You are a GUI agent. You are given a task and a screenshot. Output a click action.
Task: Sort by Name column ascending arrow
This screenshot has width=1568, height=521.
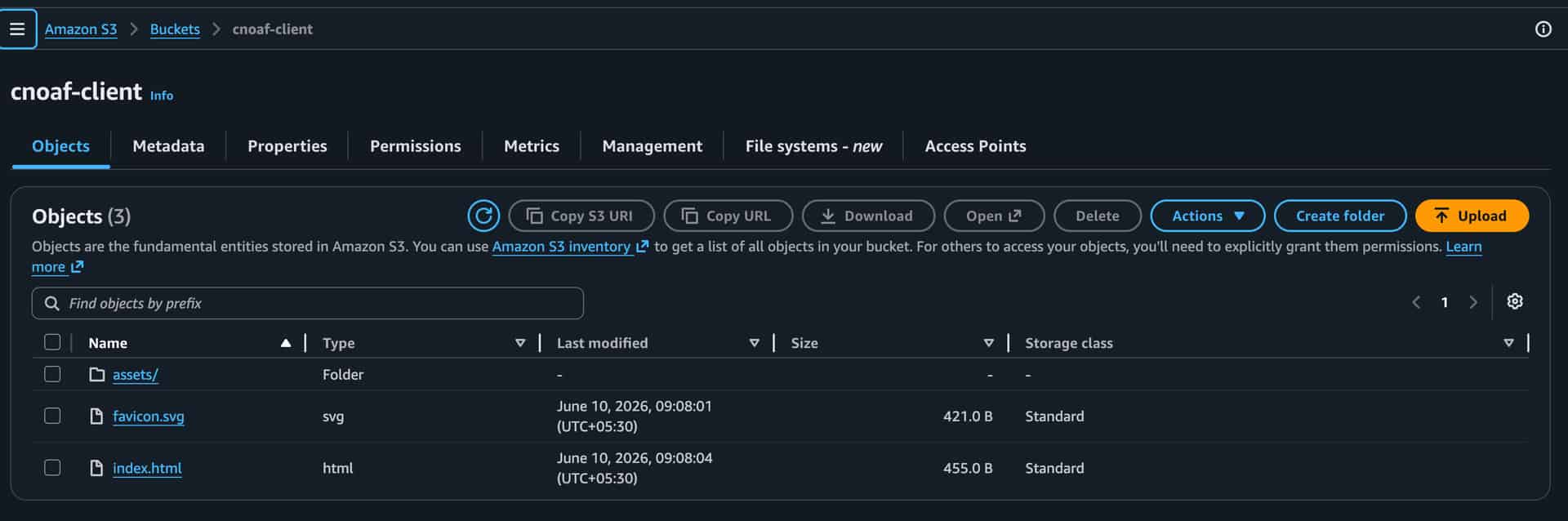coord(286,343)
